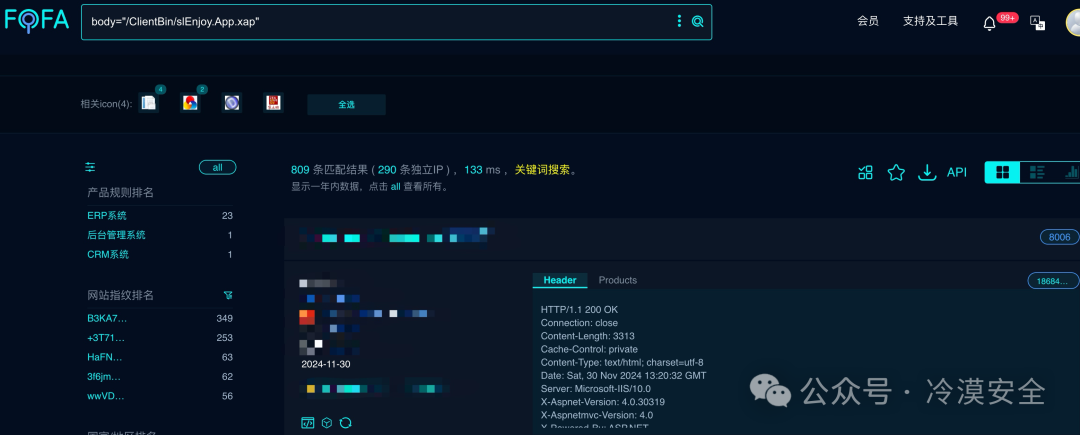The width and height of the screenshot is (1080, 435).
Task: Click the cube icon under result
Action: pyautogui.click(x=327, y=422)
